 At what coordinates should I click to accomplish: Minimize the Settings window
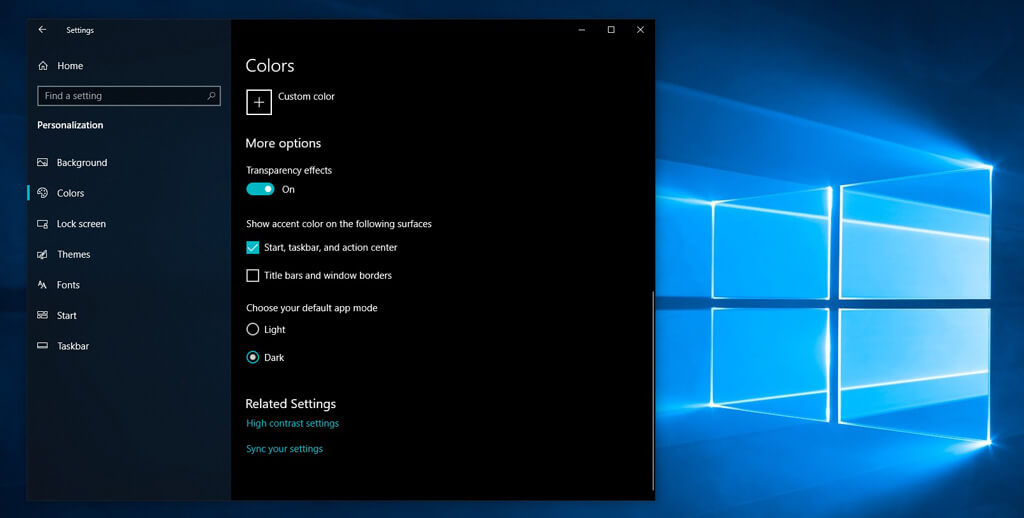click(x=582, y=29)
